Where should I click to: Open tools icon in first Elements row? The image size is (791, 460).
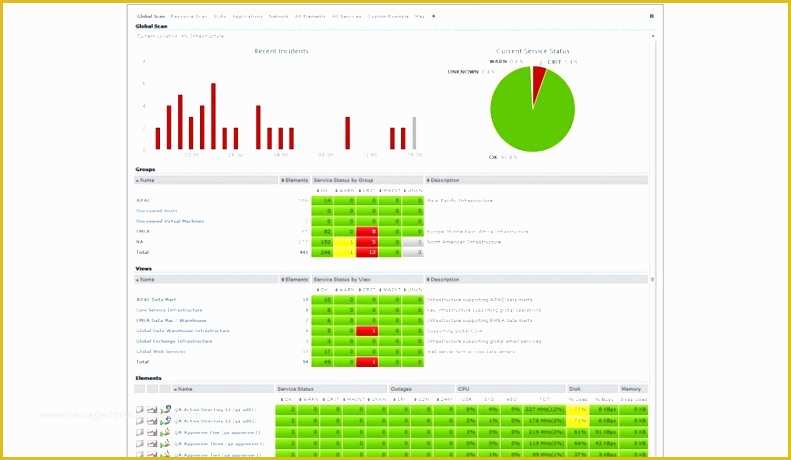coord(165,410)
